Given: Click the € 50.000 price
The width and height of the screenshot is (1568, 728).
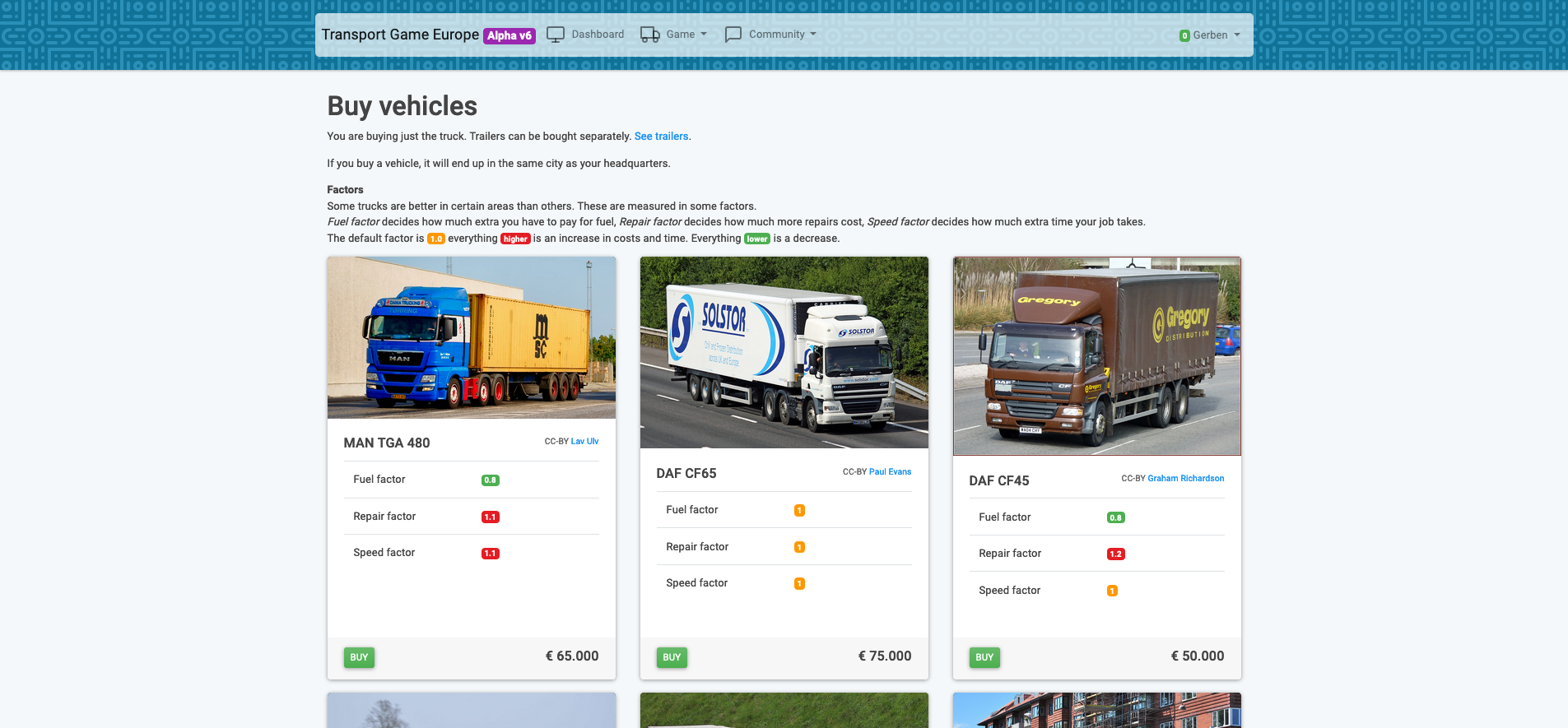Looking at the screenshot, I should [1198, 656].
